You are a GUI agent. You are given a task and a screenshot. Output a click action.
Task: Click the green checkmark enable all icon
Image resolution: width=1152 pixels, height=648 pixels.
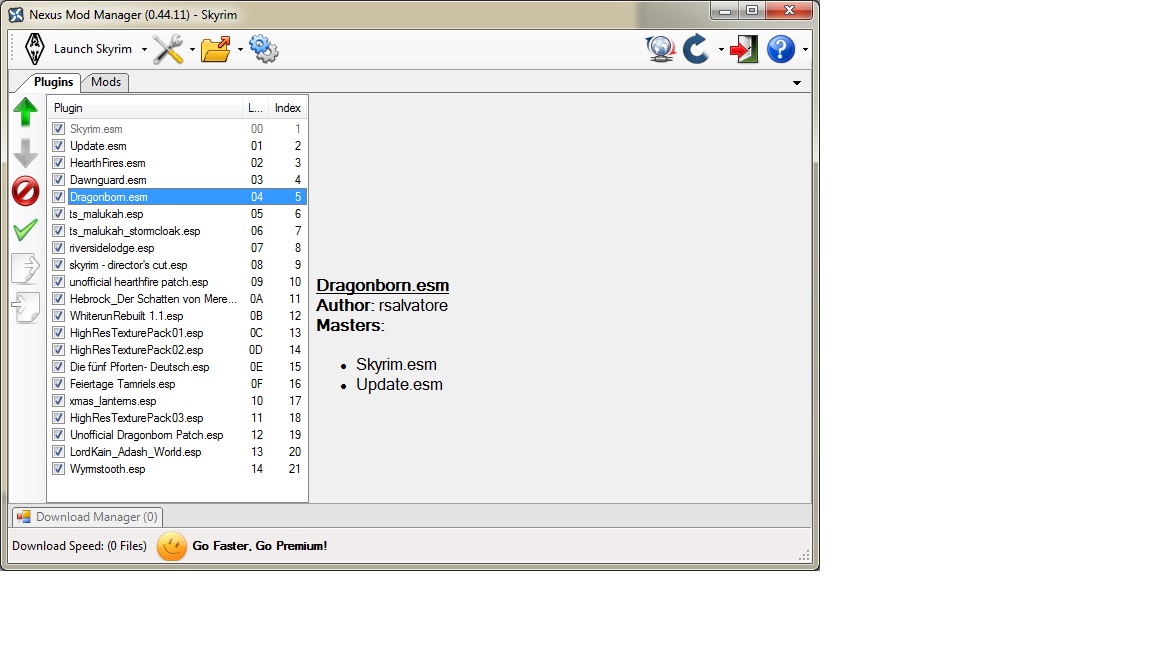tap(26, 230)
